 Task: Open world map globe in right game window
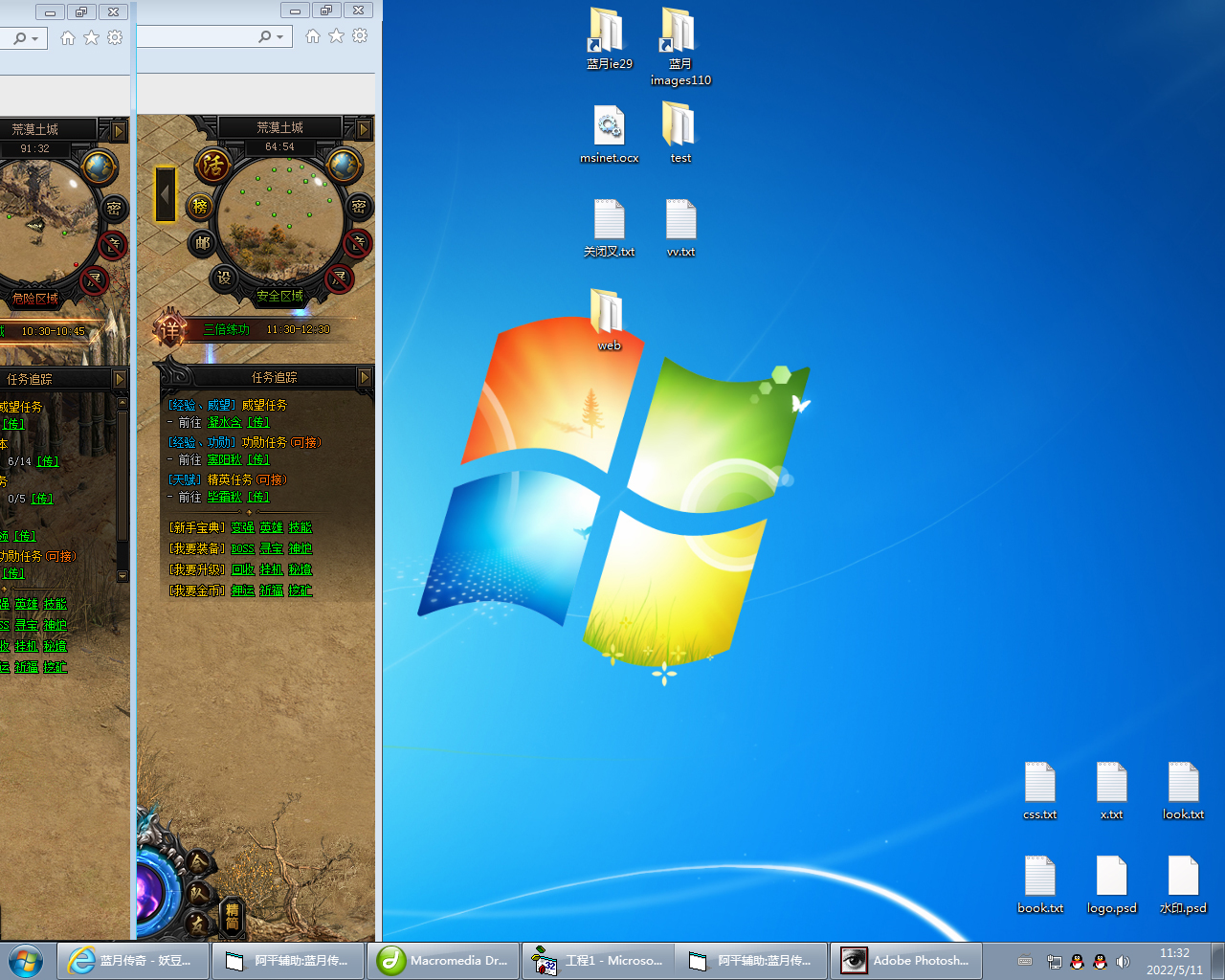click(x=344, y=165)
